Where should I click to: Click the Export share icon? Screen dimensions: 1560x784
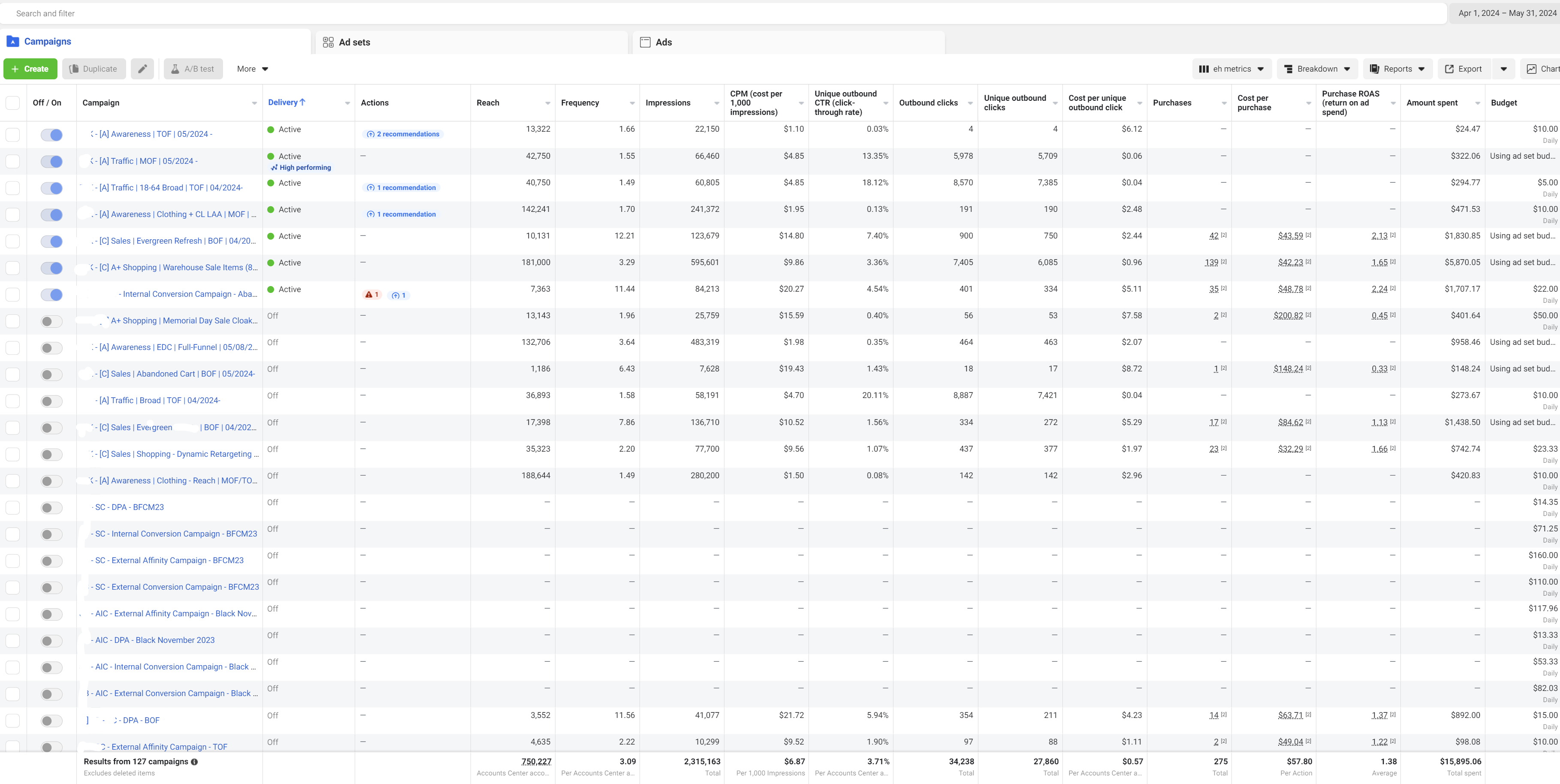pyautogui.click(x=1449, y=69)
